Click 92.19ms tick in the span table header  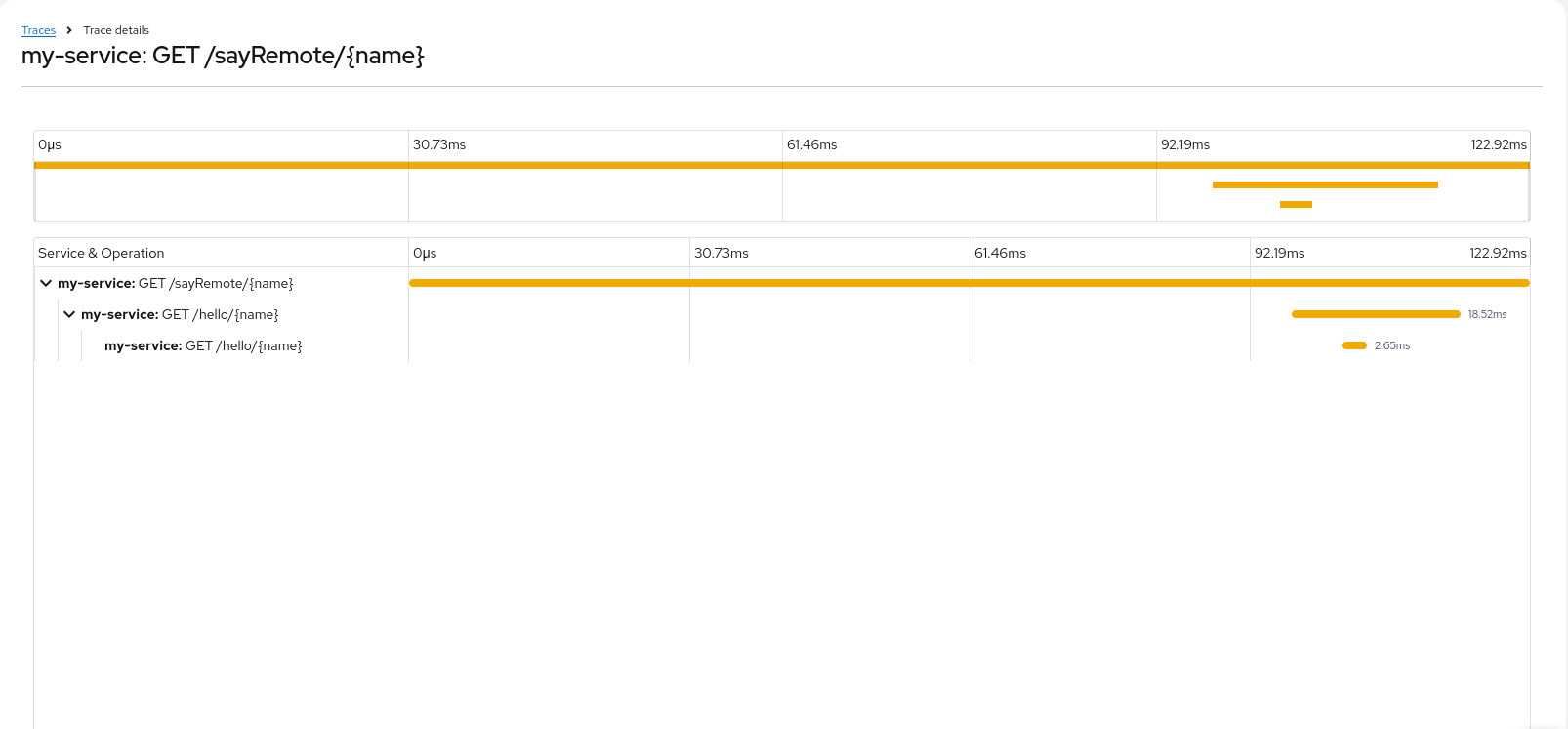(1279, 253)
